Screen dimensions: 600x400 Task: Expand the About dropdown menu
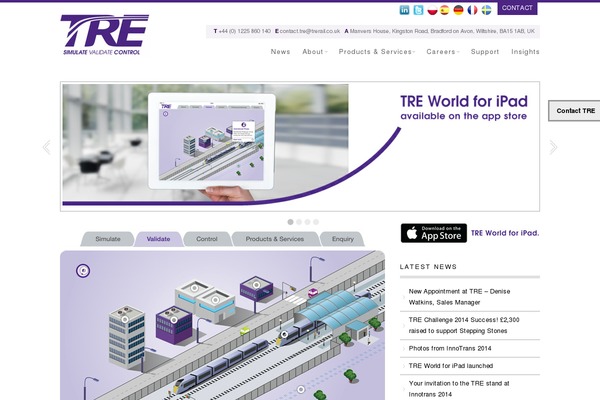[x=315, y=52]
